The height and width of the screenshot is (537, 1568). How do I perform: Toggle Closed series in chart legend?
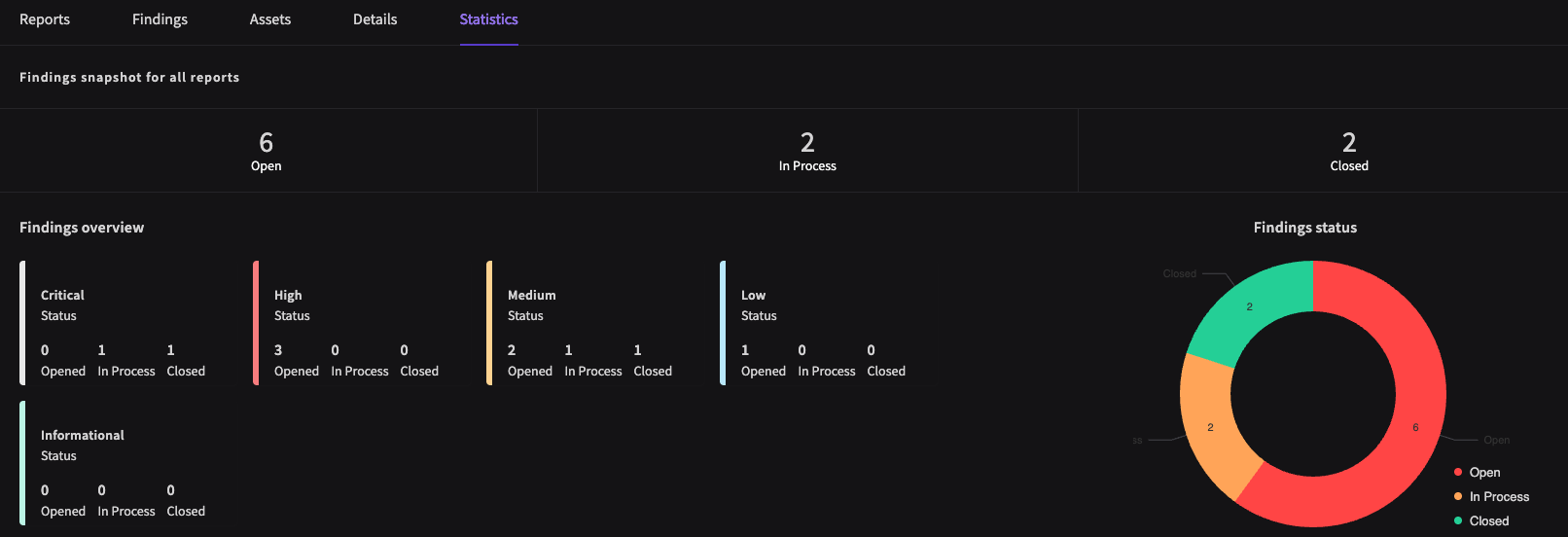click(1488, 521)
